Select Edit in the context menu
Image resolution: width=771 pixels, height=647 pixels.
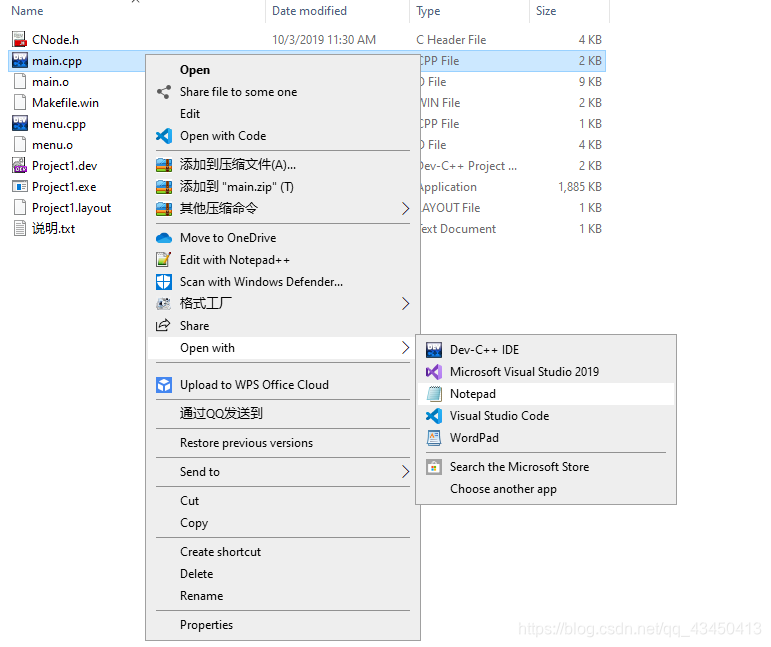(x=283, y=114)
